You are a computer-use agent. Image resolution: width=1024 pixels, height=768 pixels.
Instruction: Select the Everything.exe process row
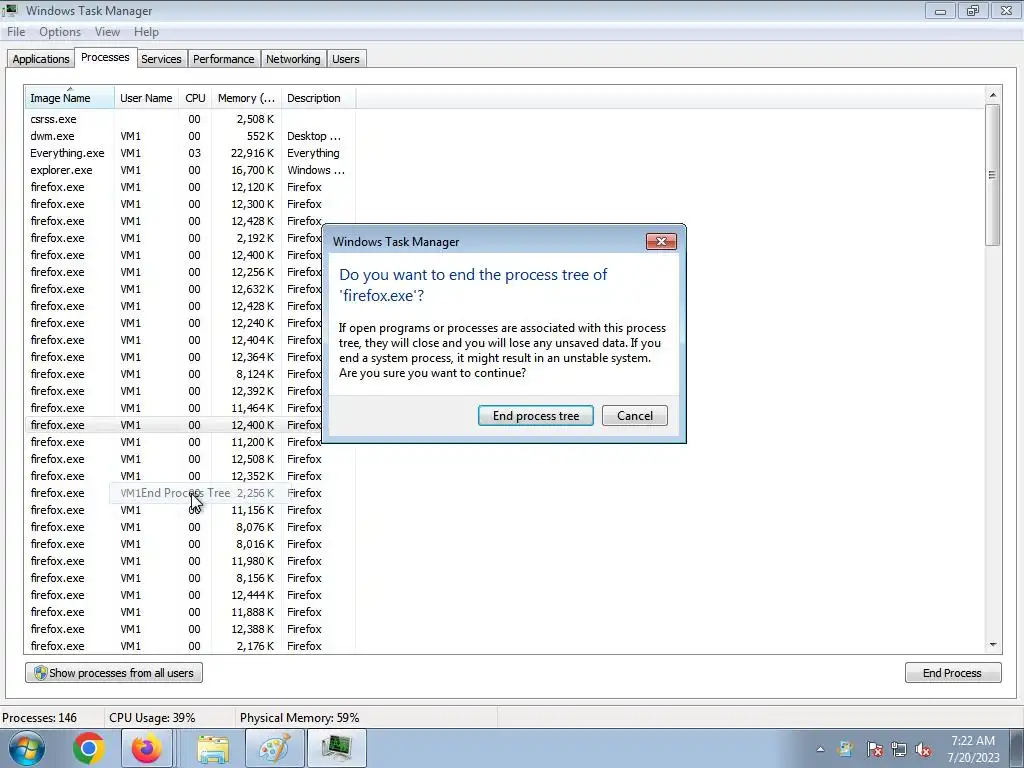[189, 153]
